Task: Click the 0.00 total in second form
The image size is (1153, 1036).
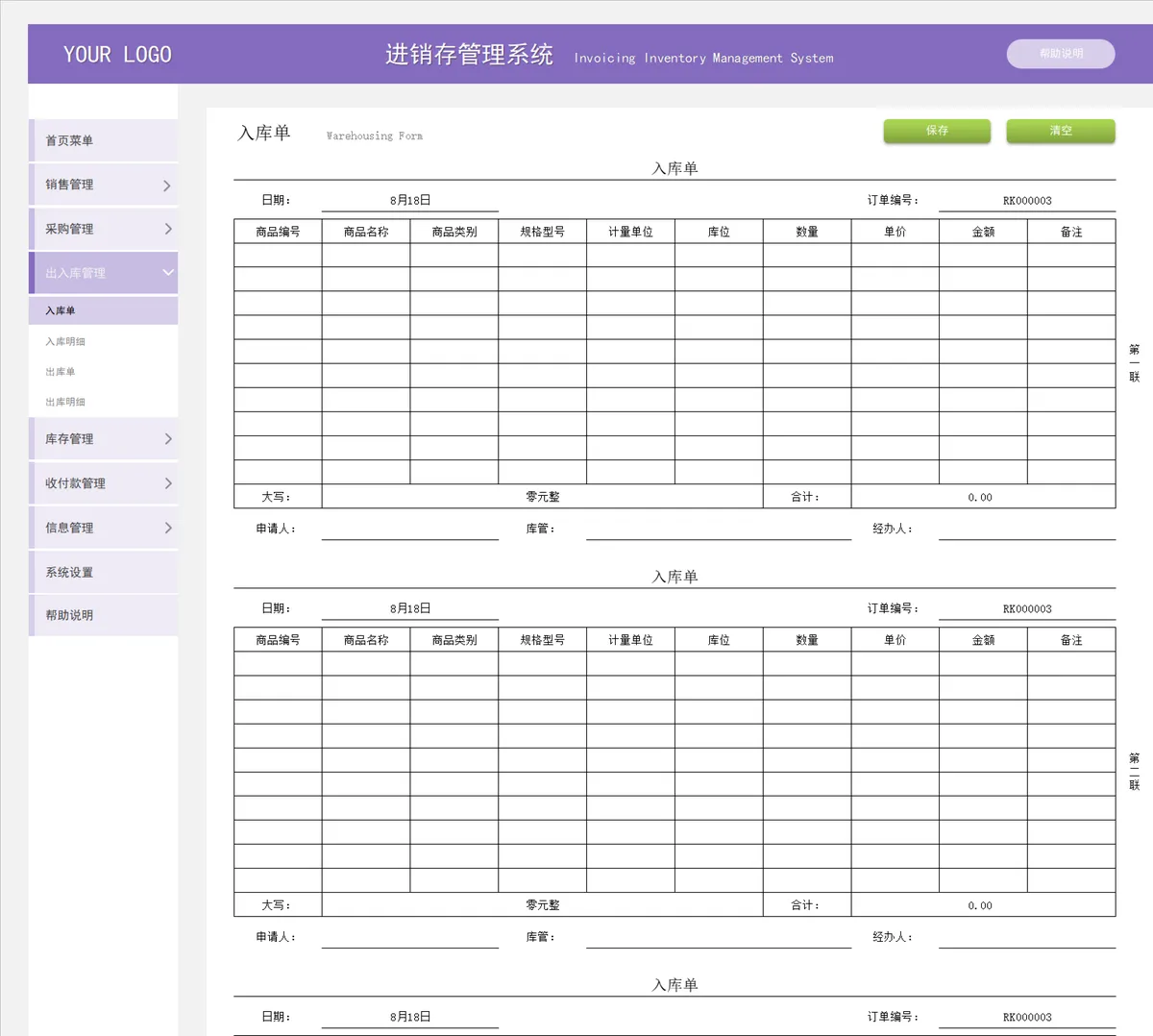Action: click(983, 905)
